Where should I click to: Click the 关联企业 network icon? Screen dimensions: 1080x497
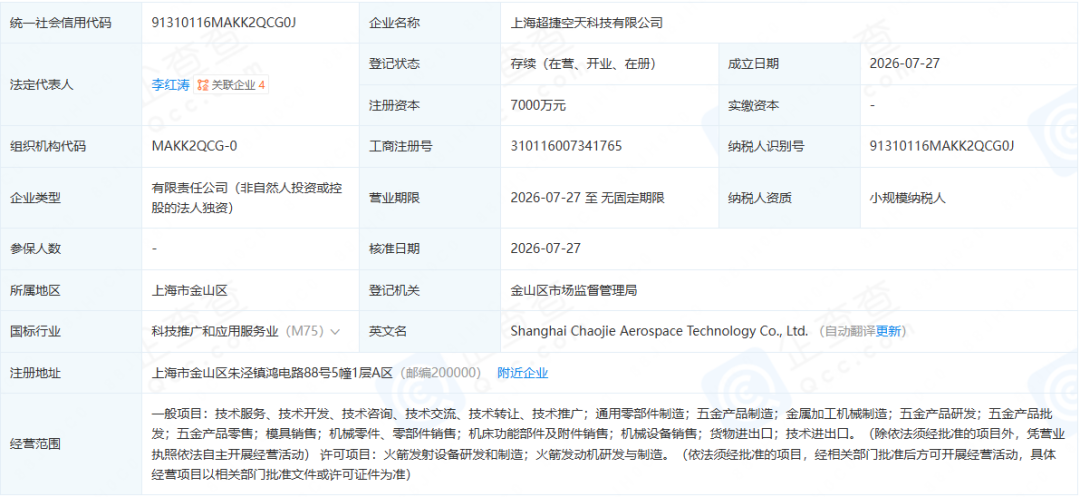pyautogui.click(x=202, y=85)
